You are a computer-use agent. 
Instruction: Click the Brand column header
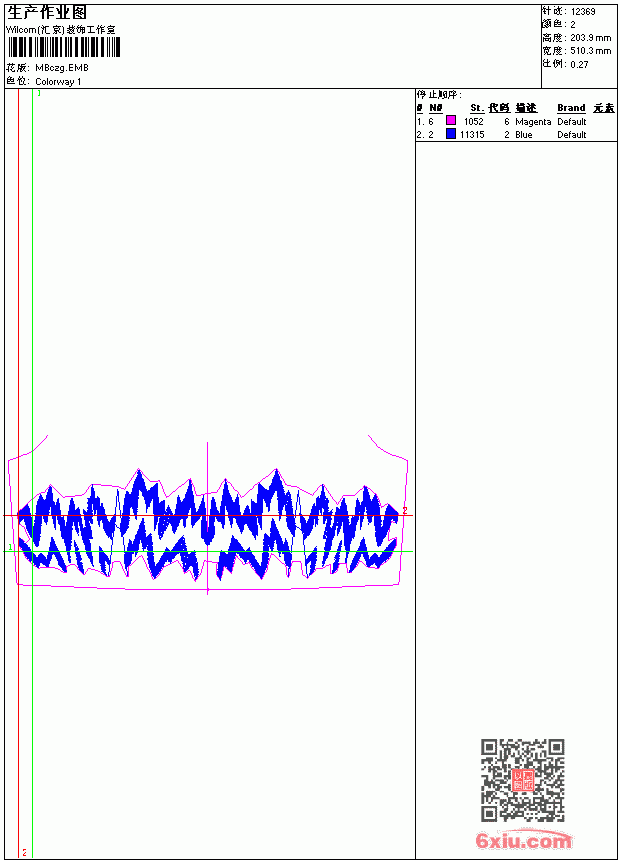pyautogui.click(x=571, y=108)
